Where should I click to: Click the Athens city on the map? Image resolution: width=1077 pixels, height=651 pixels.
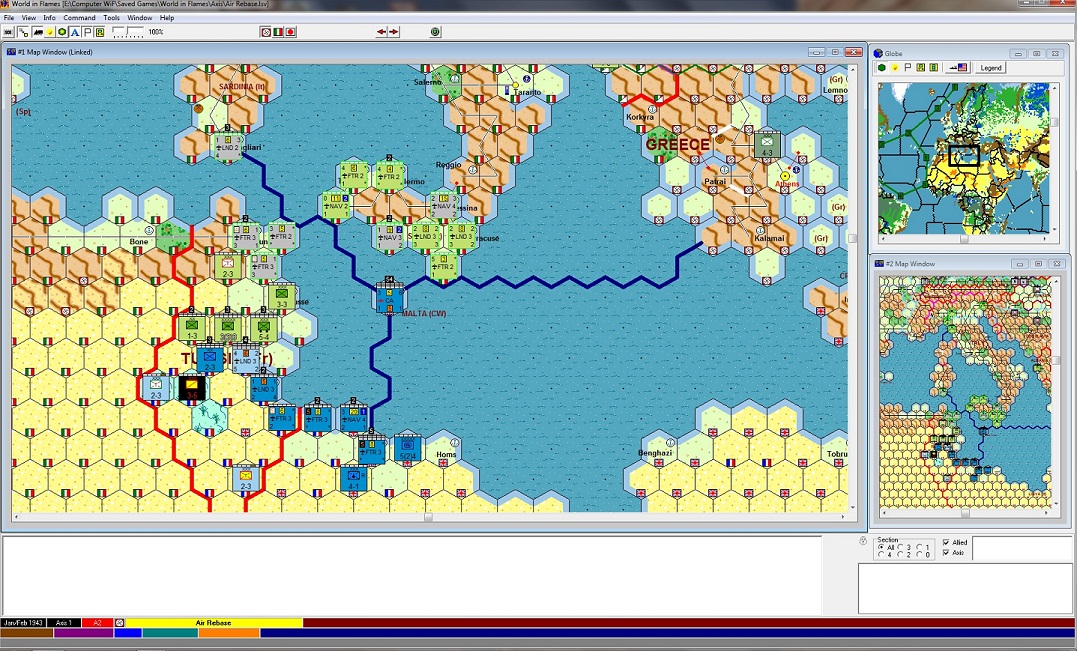[x=785, y=176]
